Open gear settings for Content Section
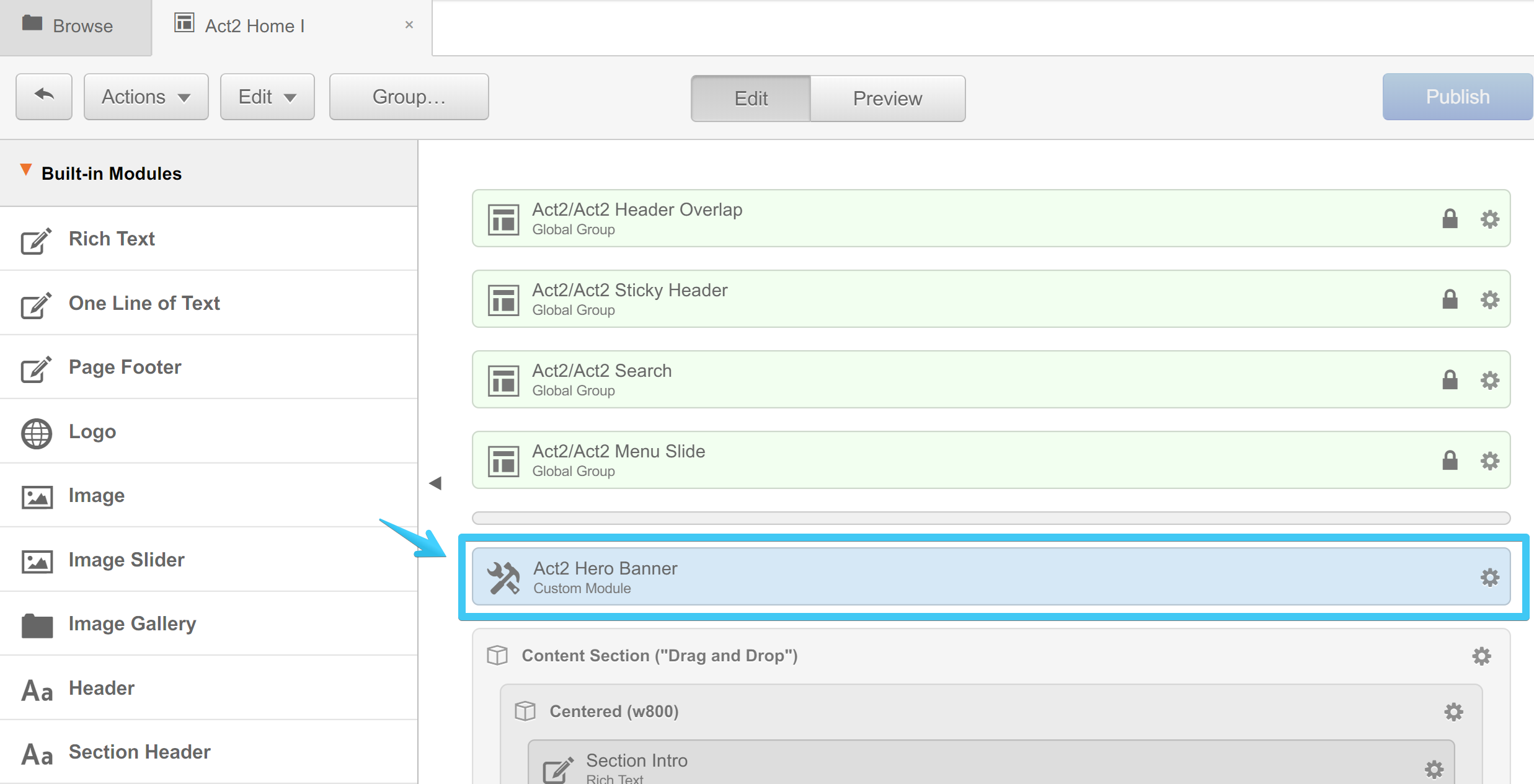The width and height of the screenshot is (1534, 784). [1481, 656]
